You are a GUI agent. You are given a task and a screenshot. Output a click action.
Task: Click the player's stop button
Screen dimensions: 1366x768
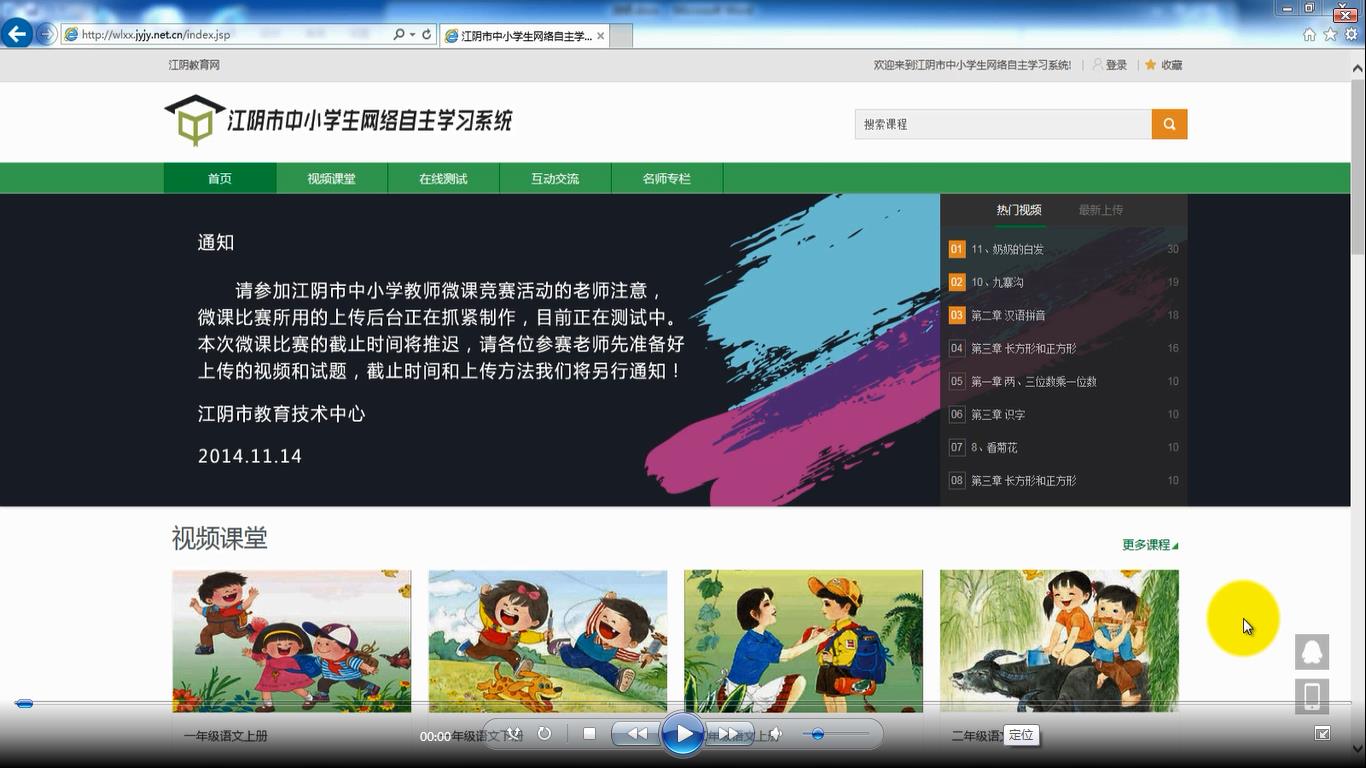[x=589, y=733]
